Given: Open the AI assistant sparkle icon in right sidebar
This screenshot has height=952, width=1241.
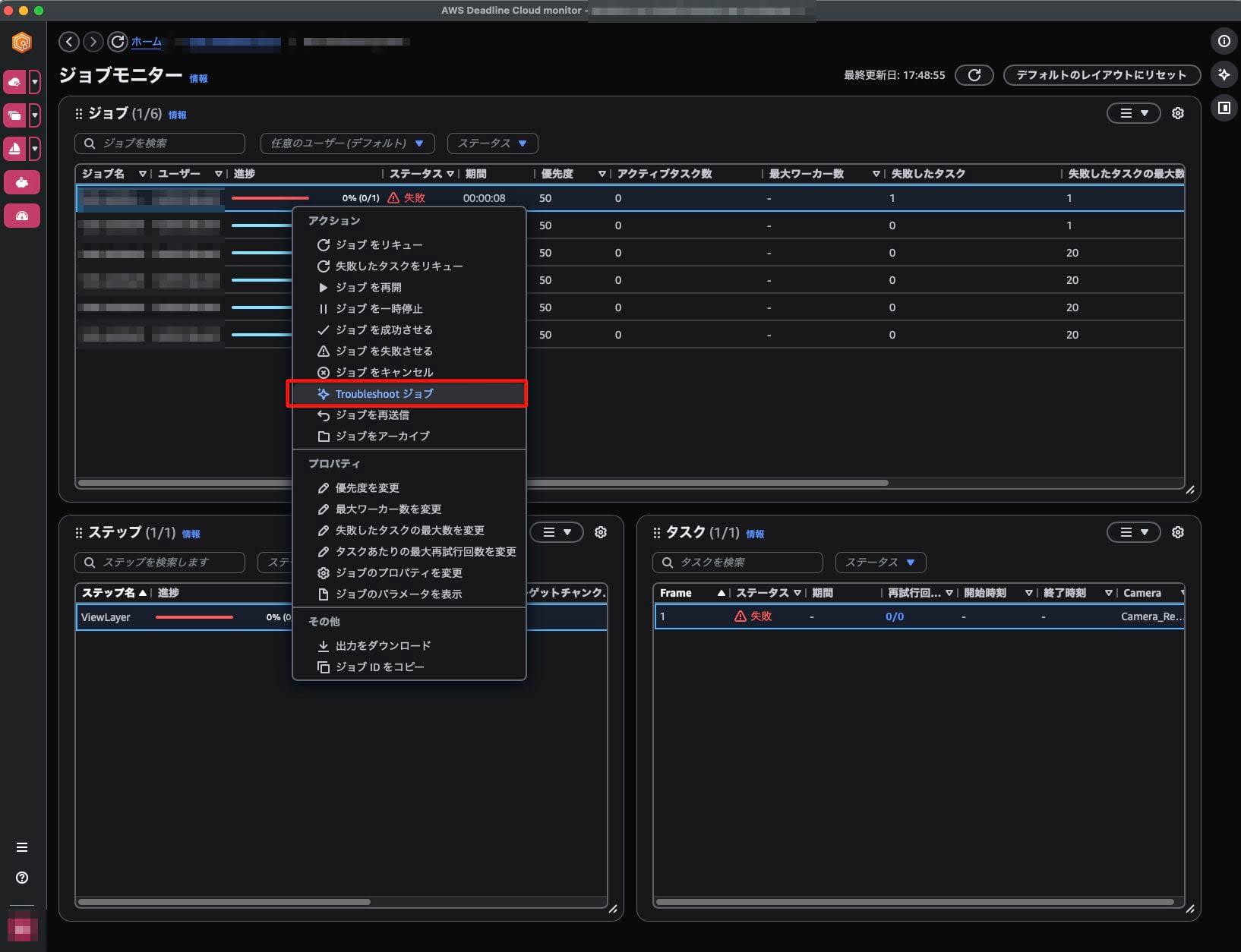Looking at the screenshot, I should coord(1224,74).
